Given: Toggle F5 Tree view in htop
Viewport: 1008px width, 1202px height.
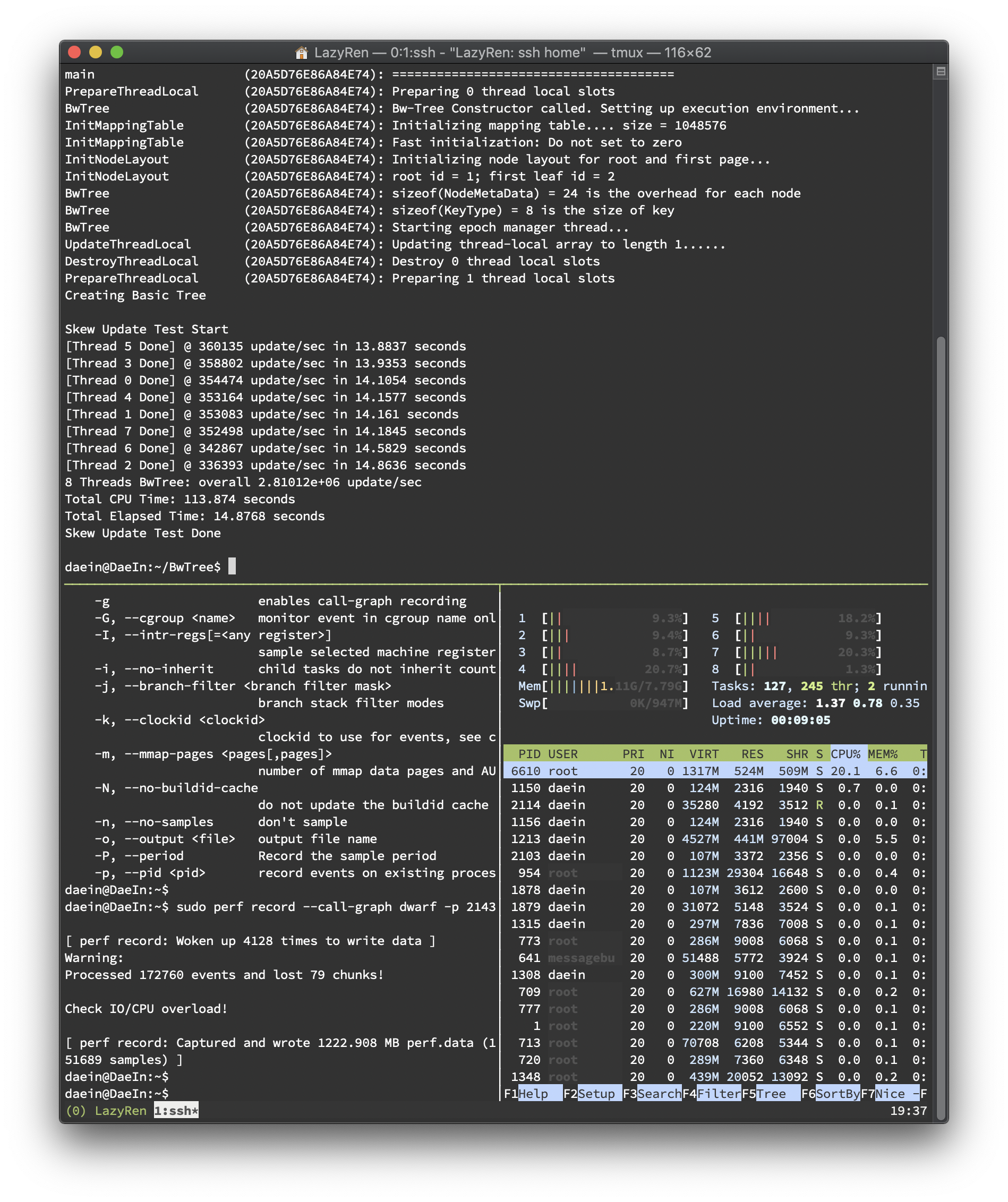Looking at the screenshot, I should click(771, 1094).
